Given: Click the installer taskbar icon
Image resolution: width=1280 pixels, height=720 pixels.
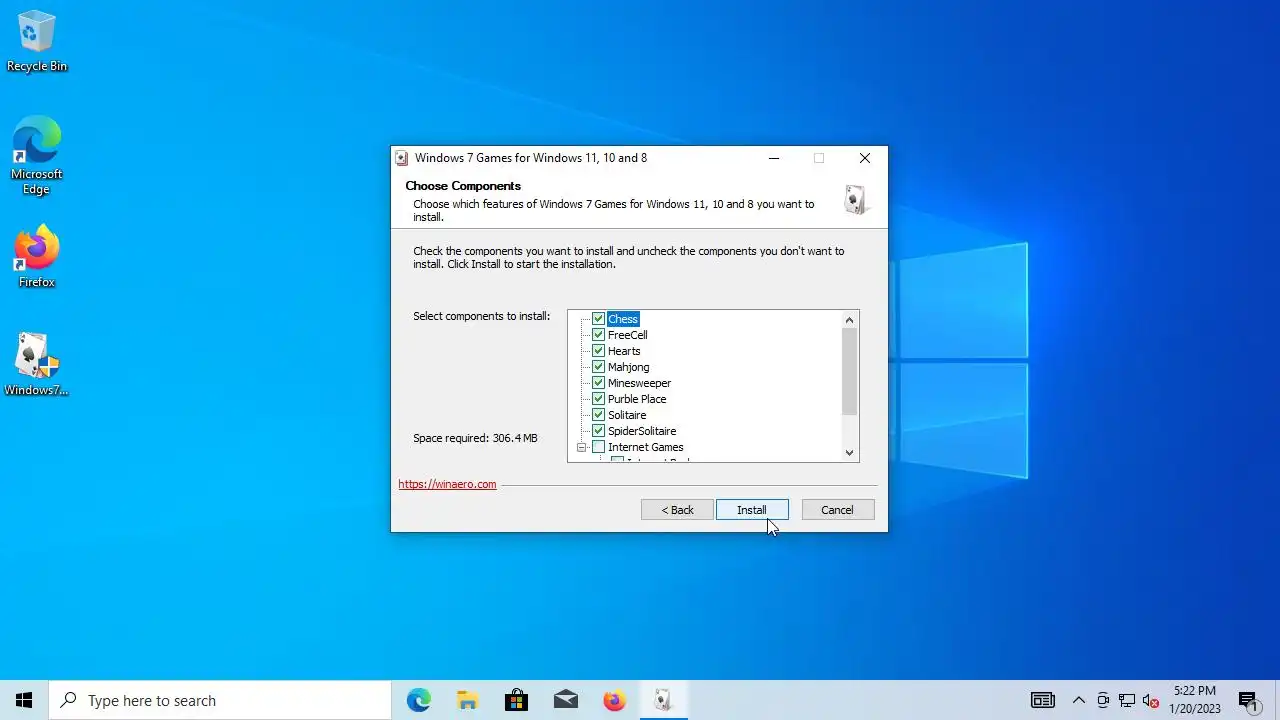Looking at the screenshot, I should [x=663, y=700].
